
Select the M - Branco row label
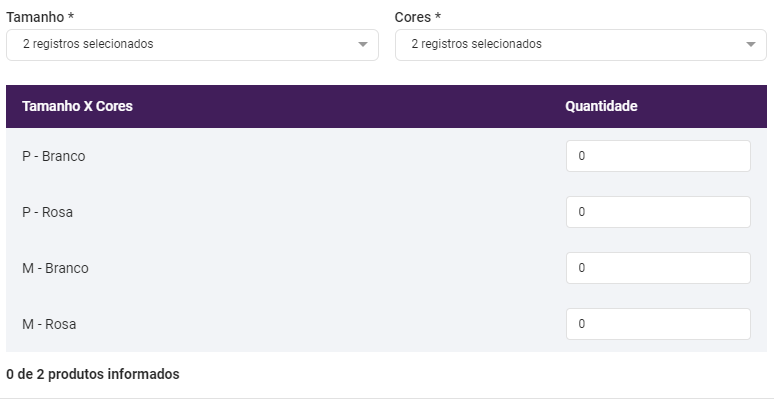55,268
